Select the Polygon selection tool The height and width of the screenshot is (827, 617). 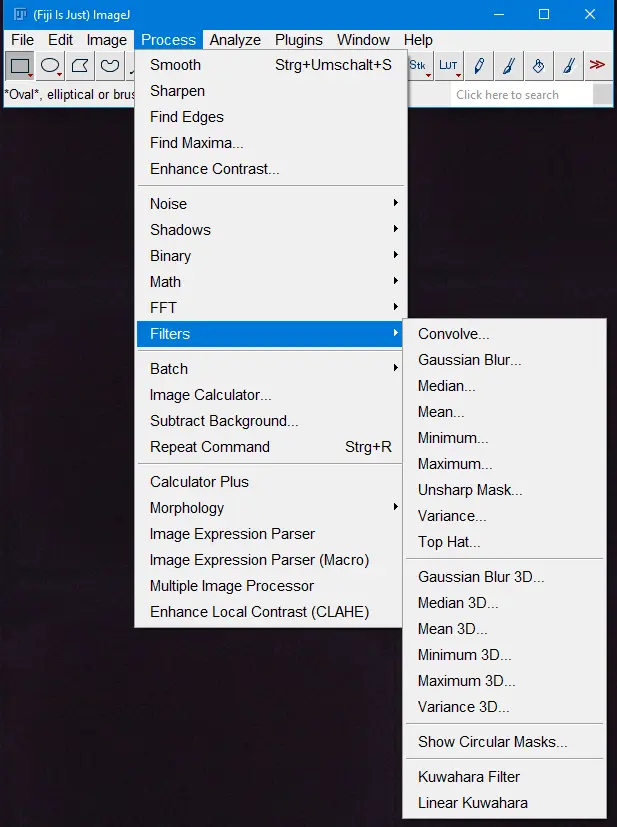point(80,66)
